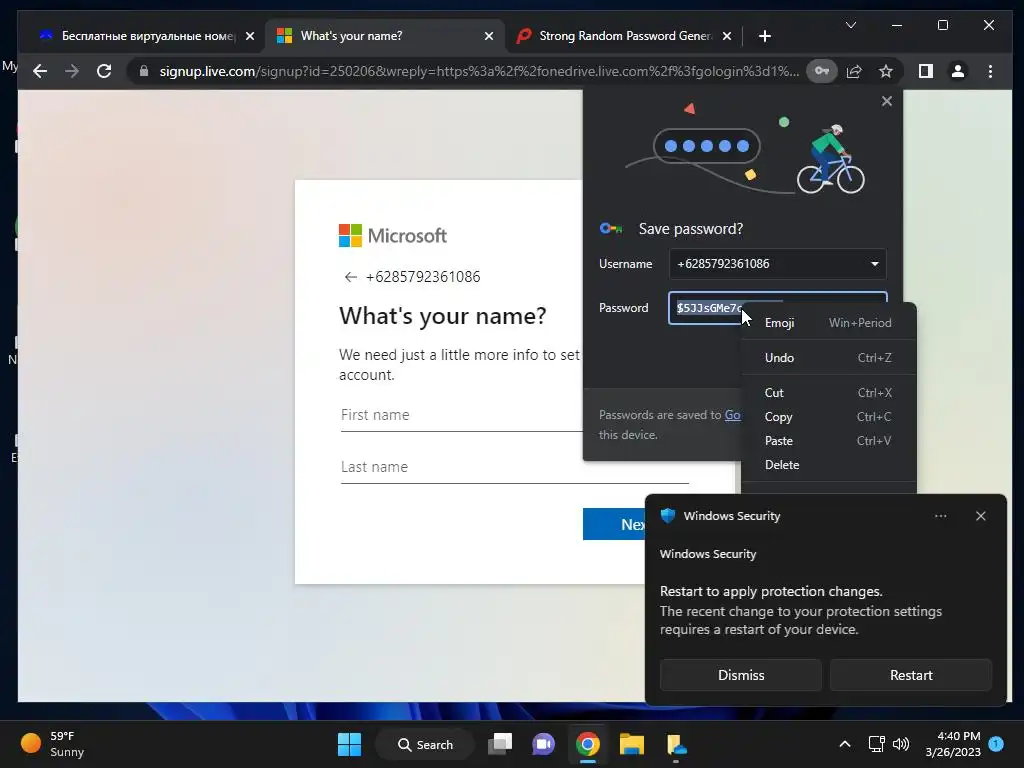Open the Chrome profile icon
The width and height of the screenshot is (1024, 768).
[x=958, y=71]
